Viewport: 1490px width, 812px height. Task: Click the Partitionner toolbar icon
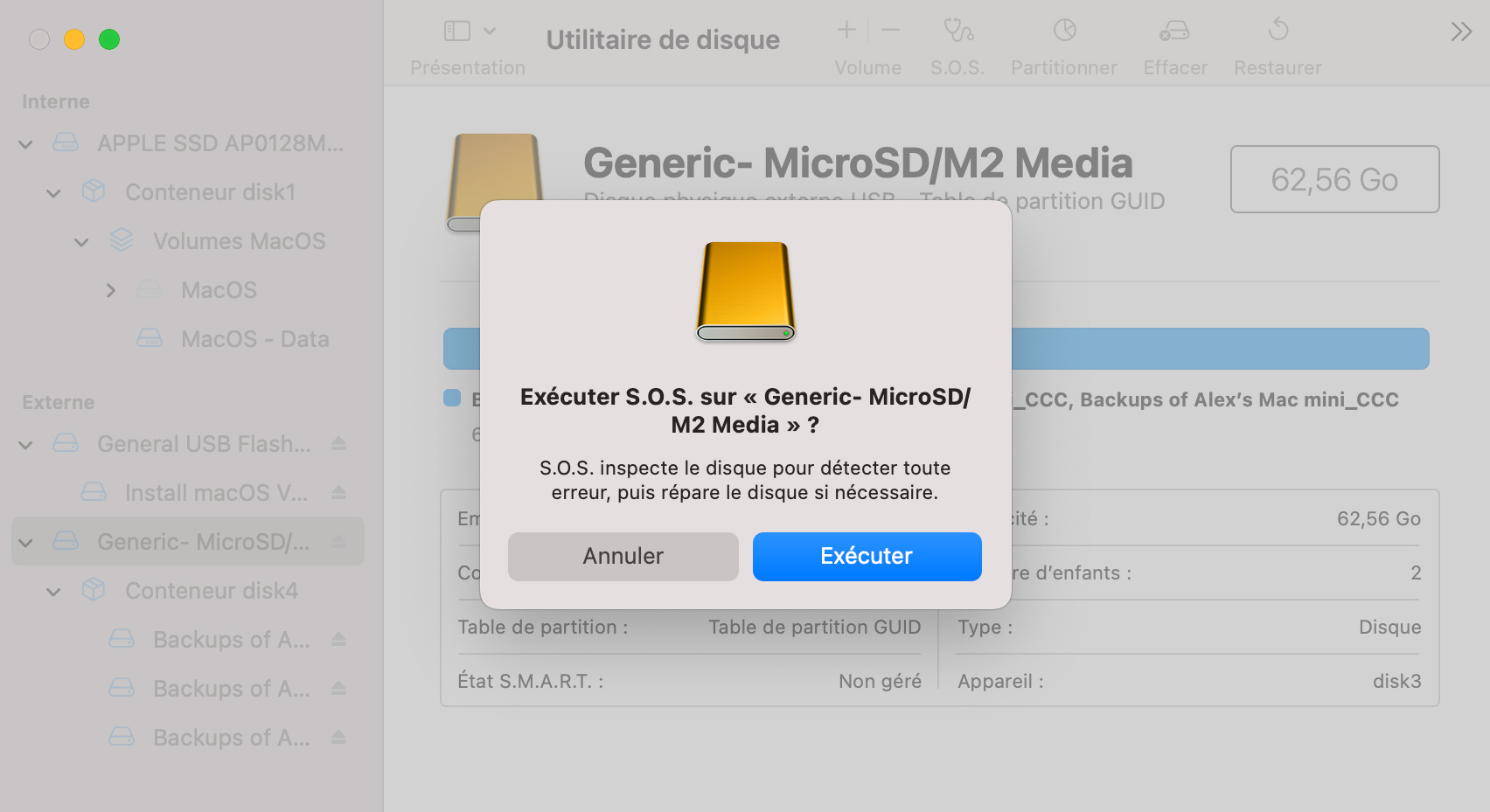pyautogui.click(x=1063, y=31)
